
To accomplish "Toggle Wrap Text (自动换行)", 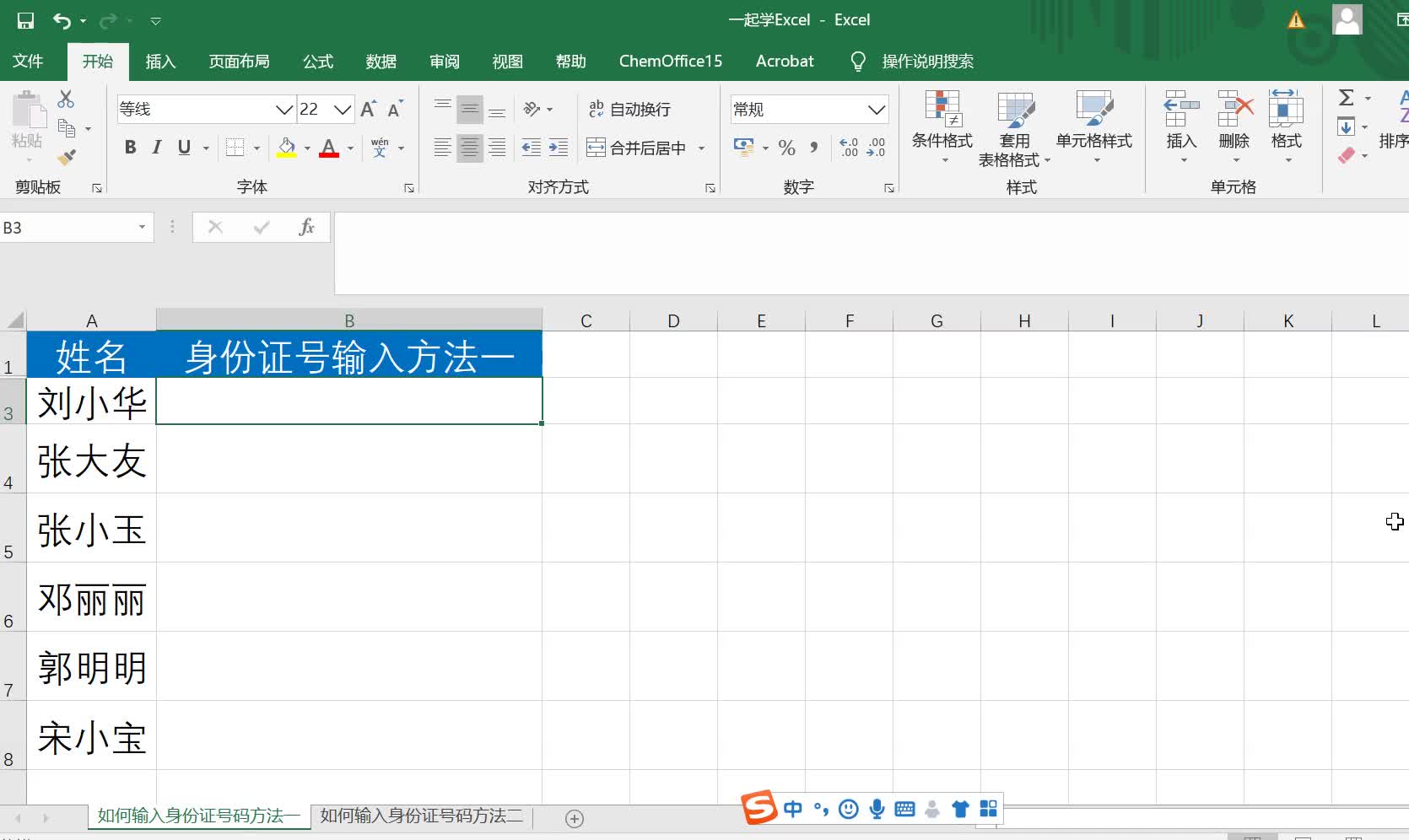I will [x=629, y=109].
